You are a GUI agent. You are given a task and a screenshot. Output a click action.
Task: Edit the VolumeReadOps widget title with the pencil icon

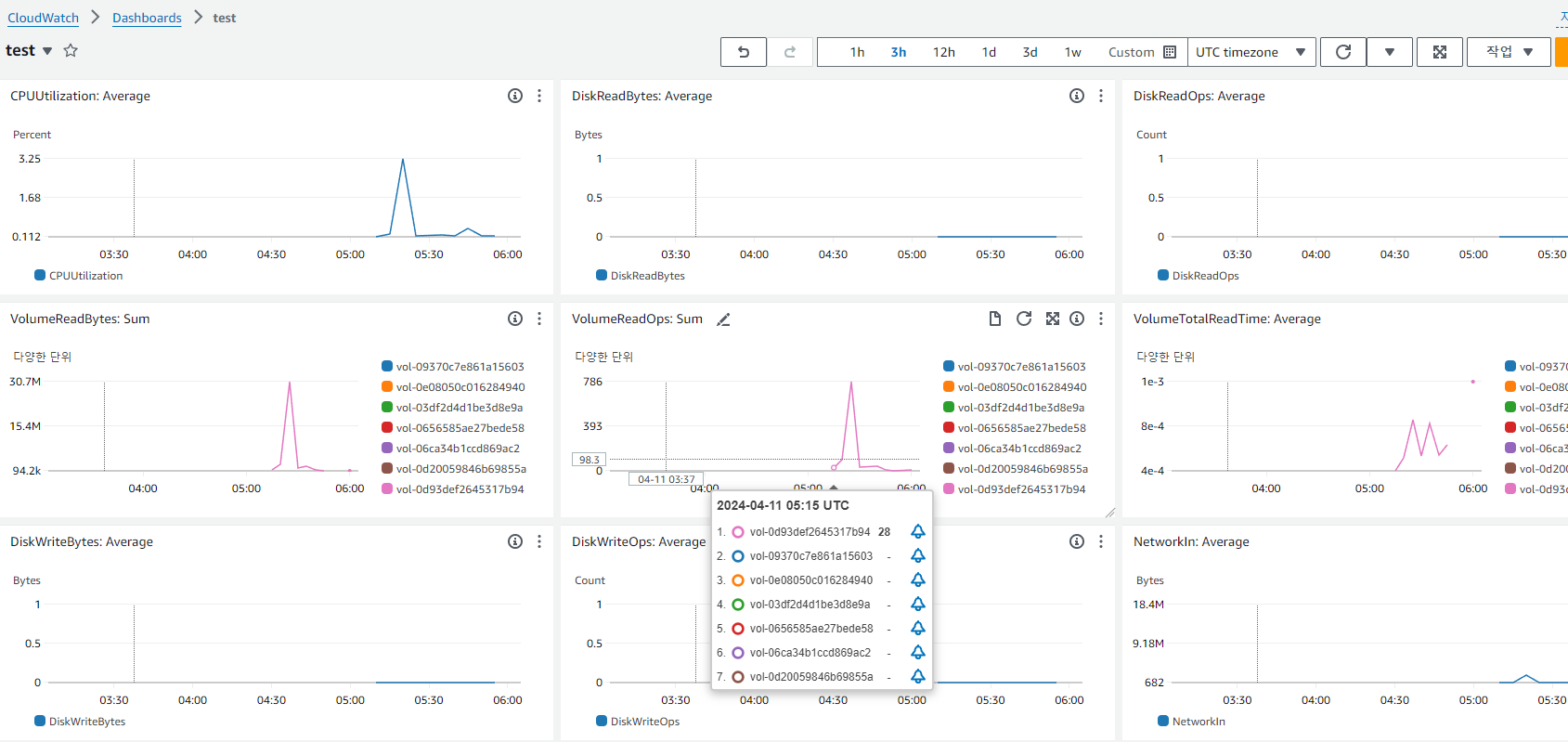(723, 319)
